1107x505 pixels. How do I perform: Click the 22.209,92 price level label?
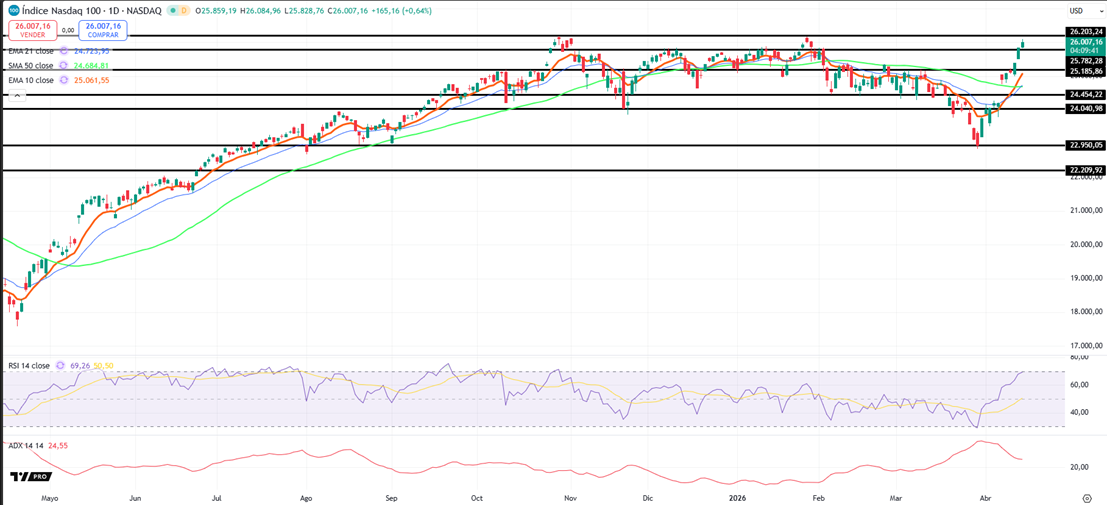1086,170
